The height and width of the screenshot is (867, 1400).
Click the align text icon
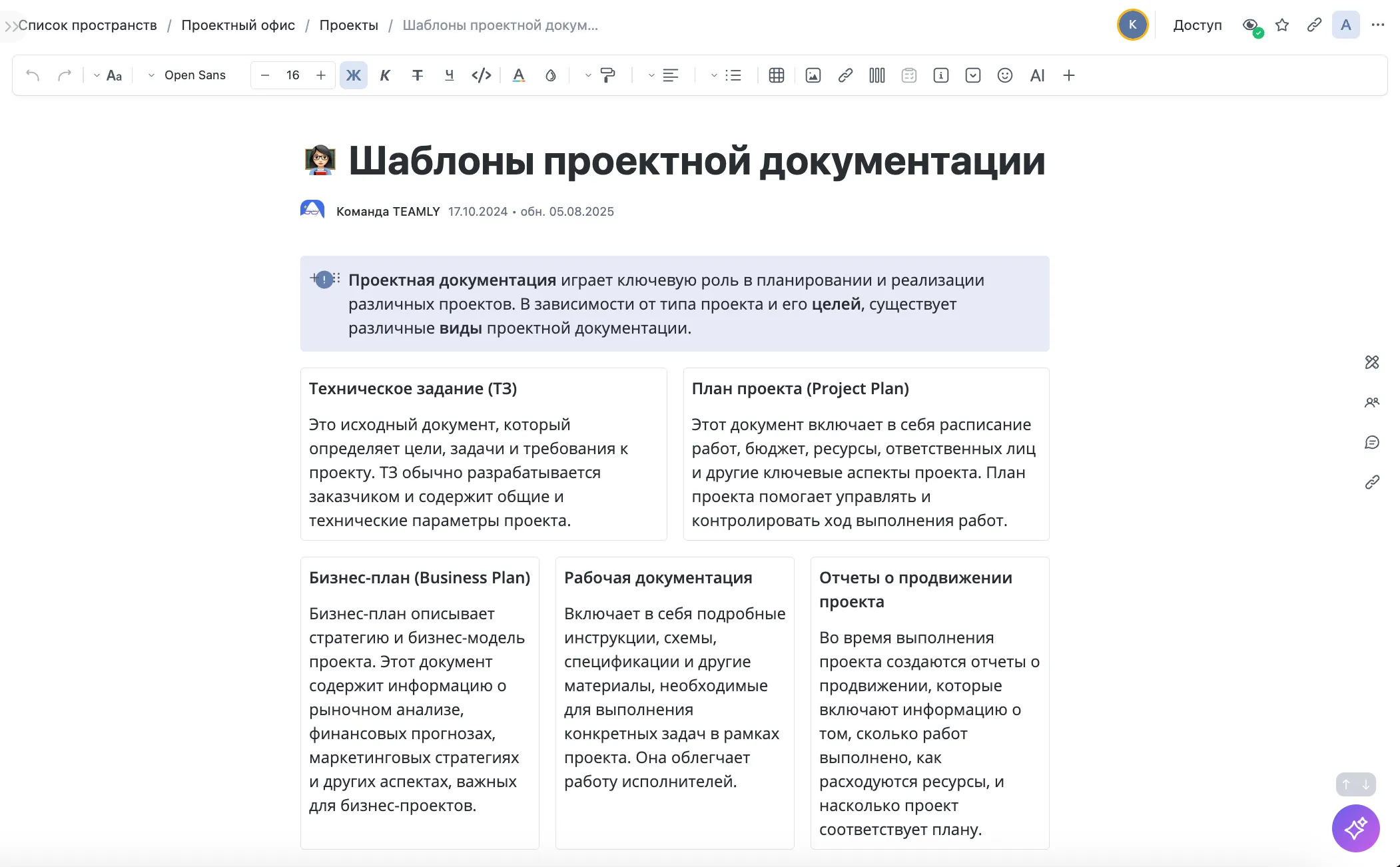671,75
